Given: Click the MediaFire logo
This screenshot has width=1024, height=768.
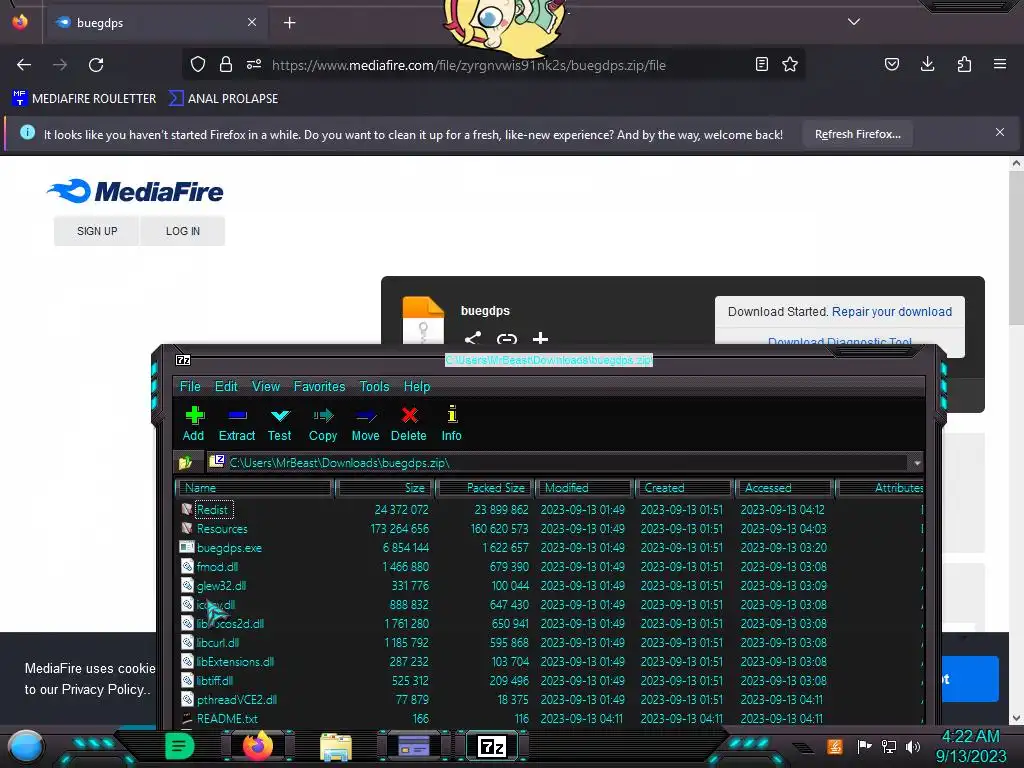Looking at the screenshot, I should point(135,191).
